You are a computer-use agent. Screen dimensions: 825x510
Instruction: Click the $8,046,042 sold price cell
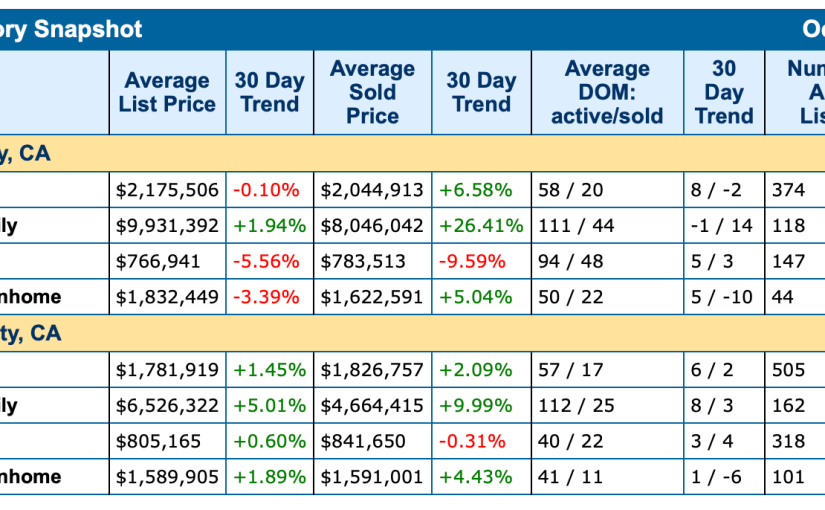click(372, 226)
